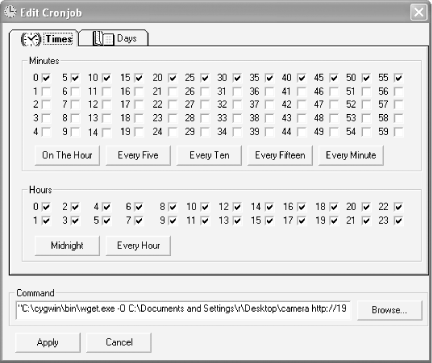This screenshot has height=363, width=432.
Task: Click the Edit Cronjob title bar clock icon
Action: [x=10, y=12]
